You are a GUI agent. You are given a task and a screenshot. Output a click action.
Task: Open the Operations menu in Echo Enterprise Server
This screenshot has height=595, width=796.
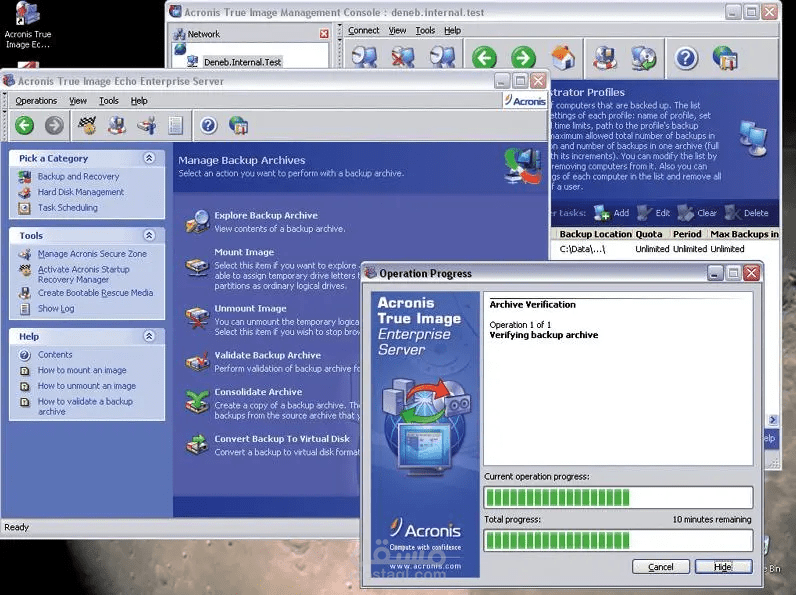click(36, 101)
